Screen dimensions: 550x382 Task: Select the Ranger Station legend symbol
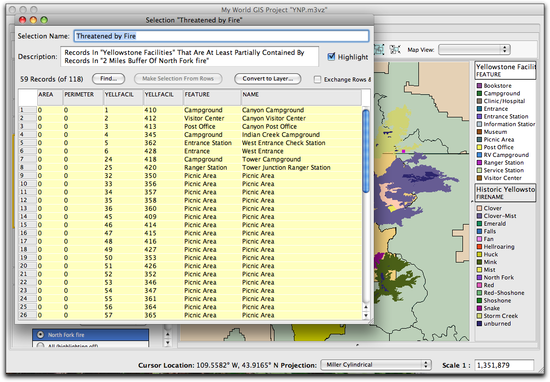click(479, 163)
